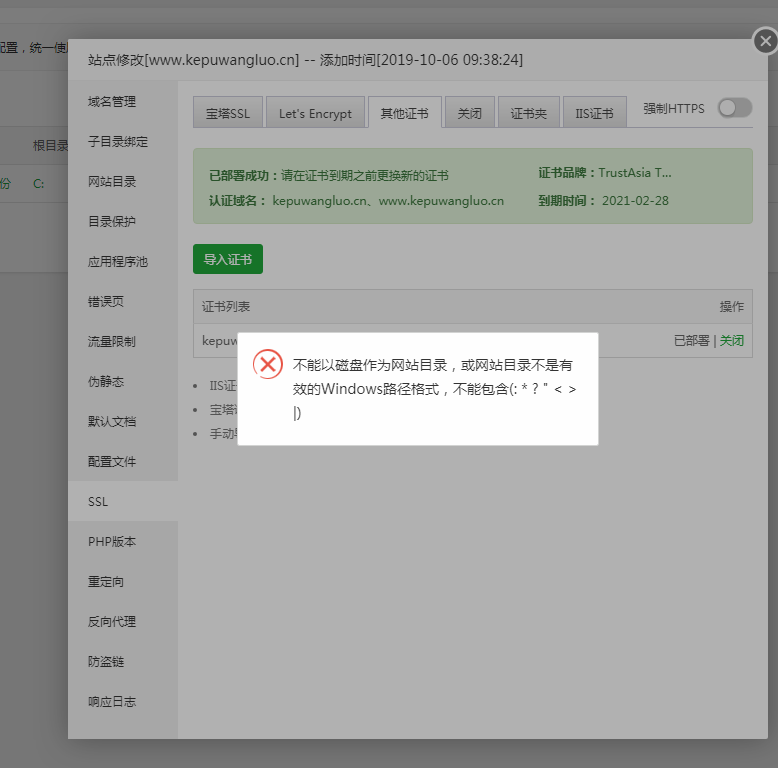Open the Let's Encrypt tab

(x=315, y=113)
